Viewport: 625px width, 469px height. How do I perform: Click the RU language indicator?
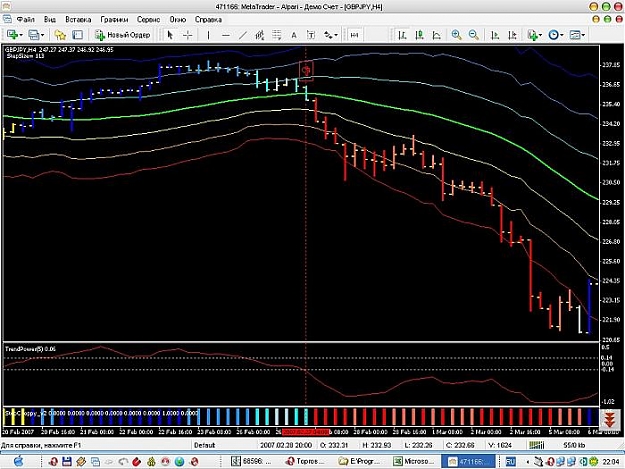coord(510,461)
